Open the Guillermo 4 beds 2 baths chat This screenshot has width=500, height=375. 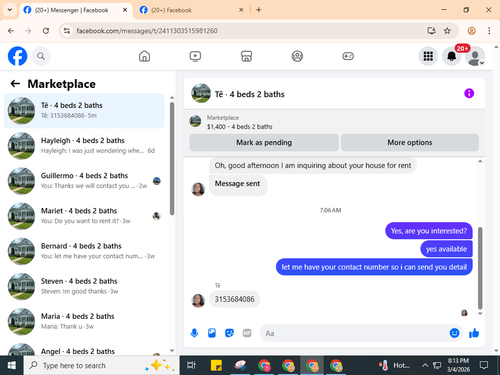pos(84,181)
